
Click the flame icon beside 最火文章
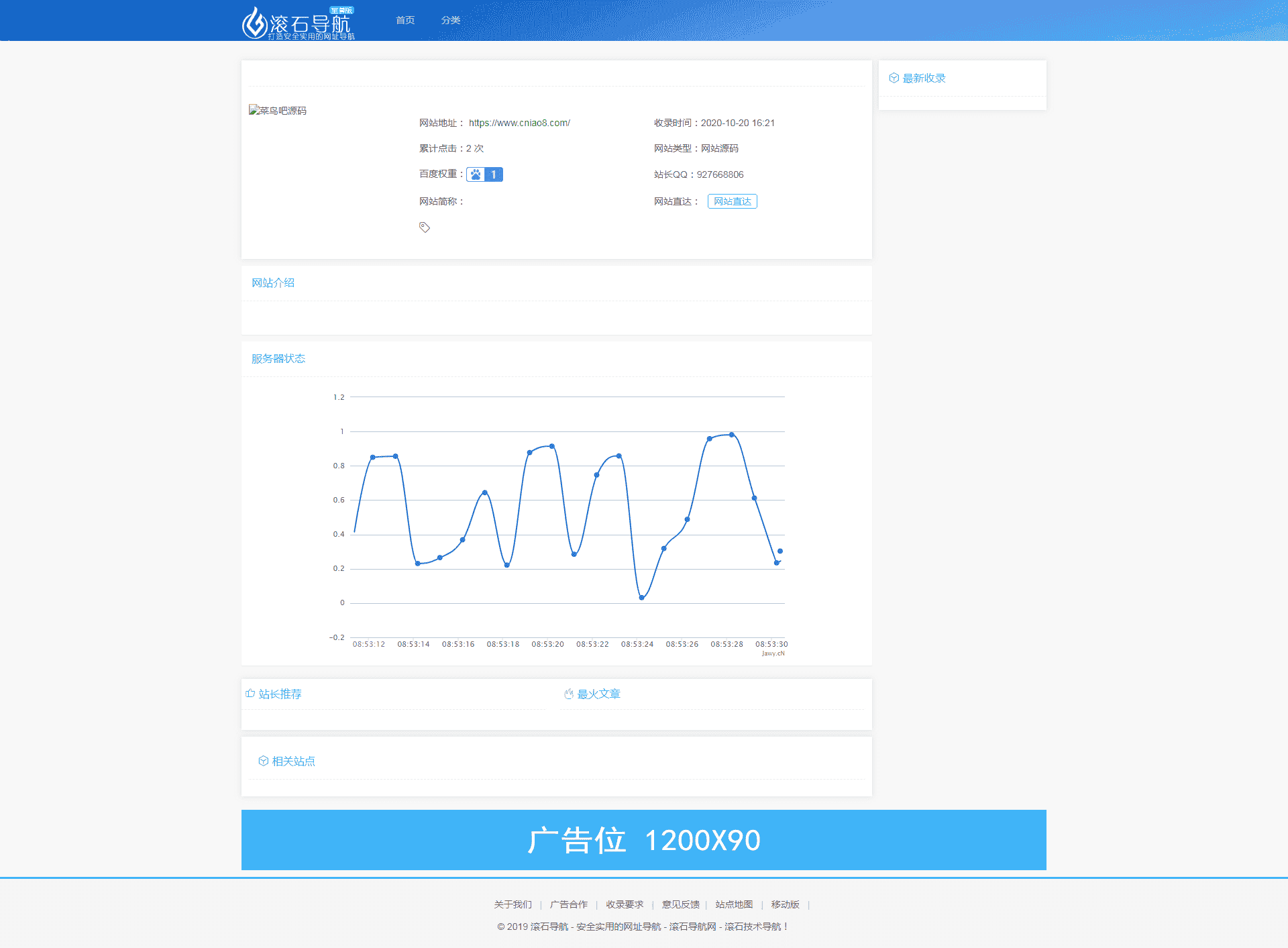click(x=569, y=694)
